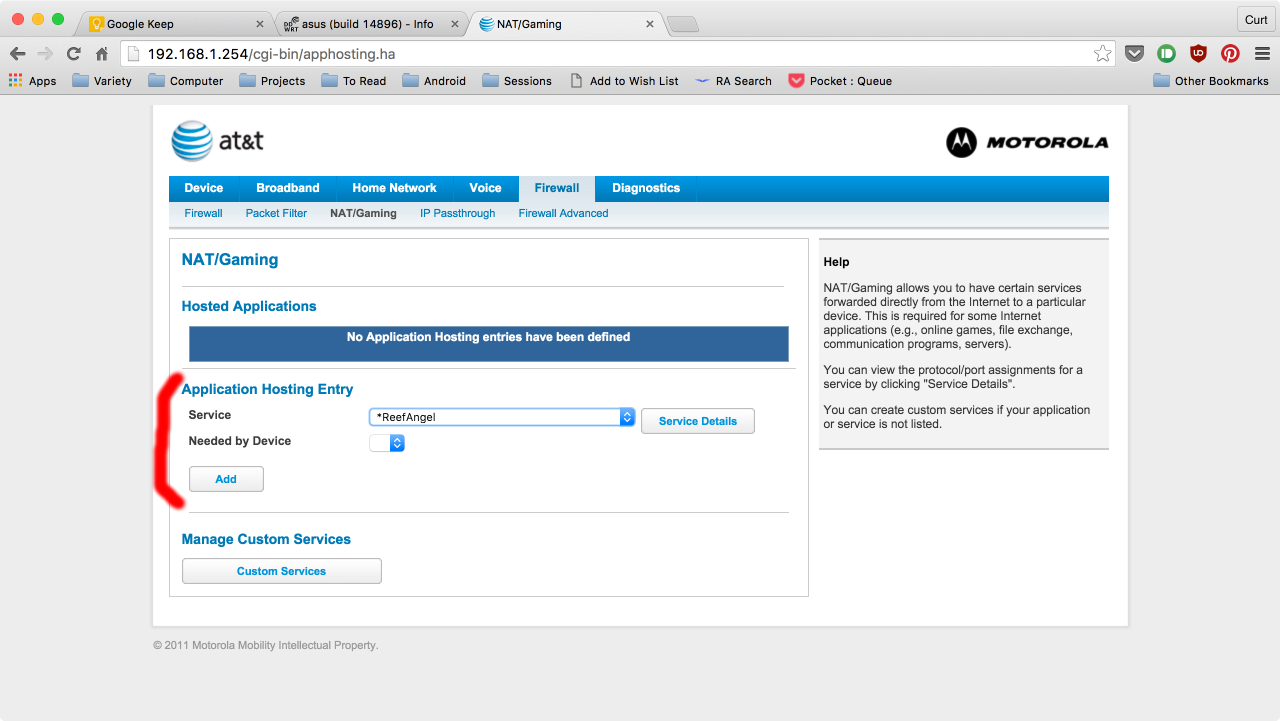Switch to the Google Keep tab
The width and height of the screenshot is (1280, 721).
click(x=175, y=24)
